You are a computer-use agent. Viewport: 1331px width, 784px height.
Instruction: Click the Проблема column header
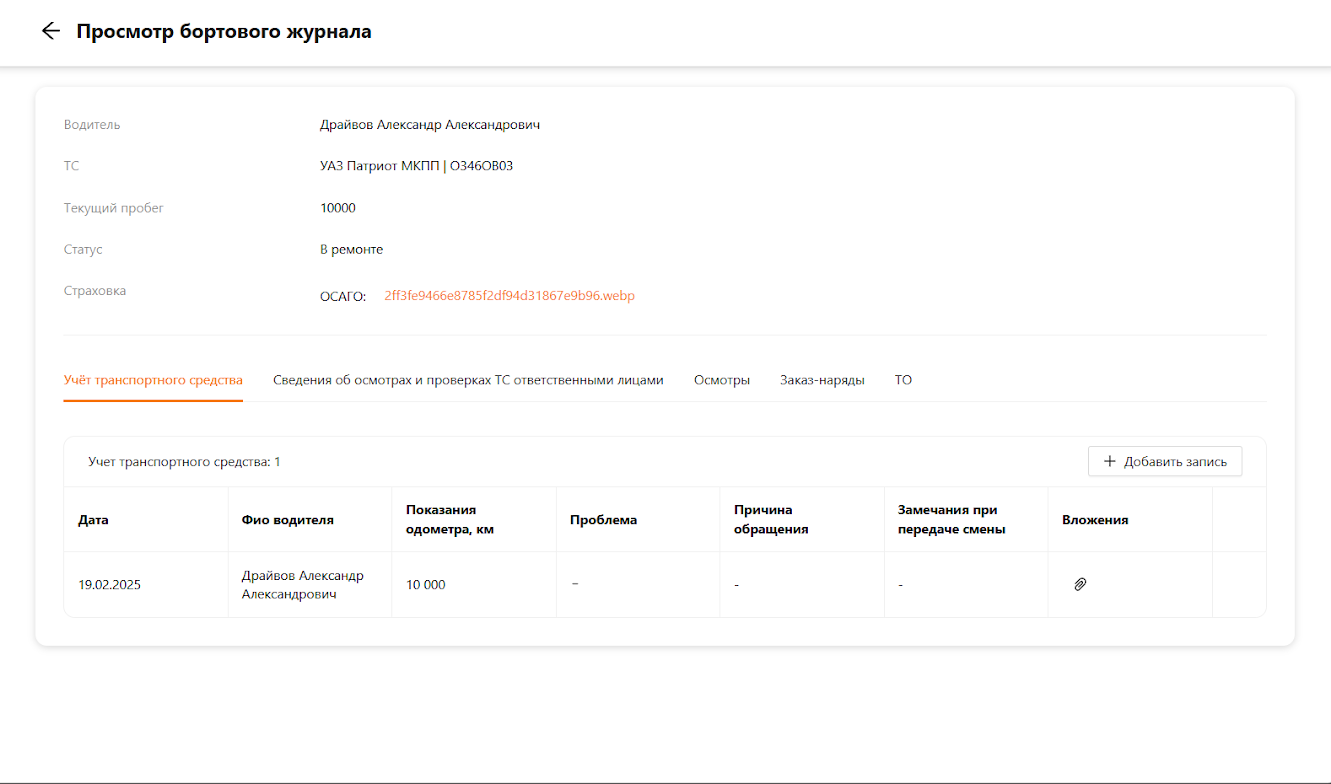pos(603,520)
